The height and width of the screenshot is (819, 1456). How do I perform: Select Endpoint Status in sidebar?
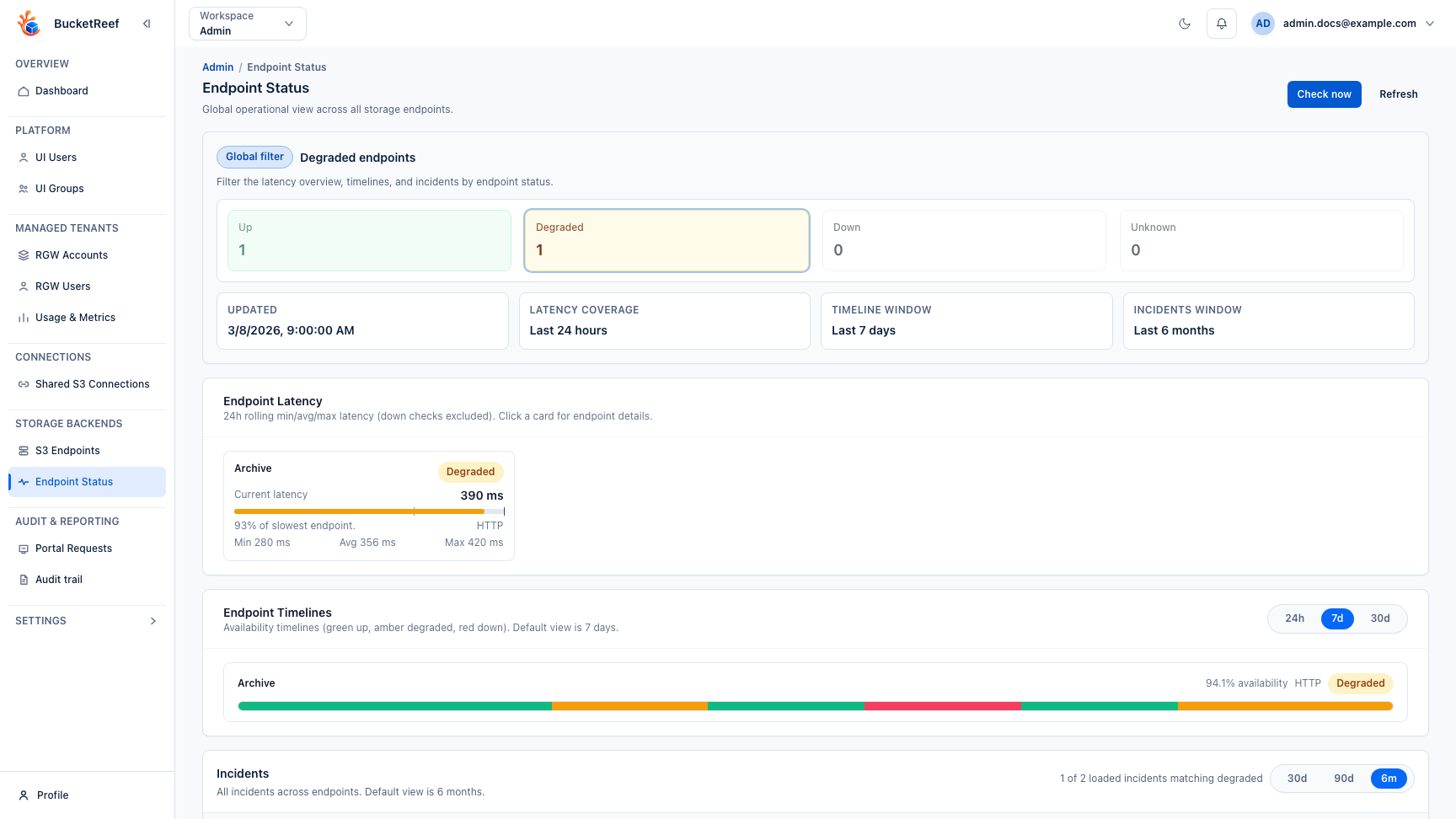(x=87, y=482)
